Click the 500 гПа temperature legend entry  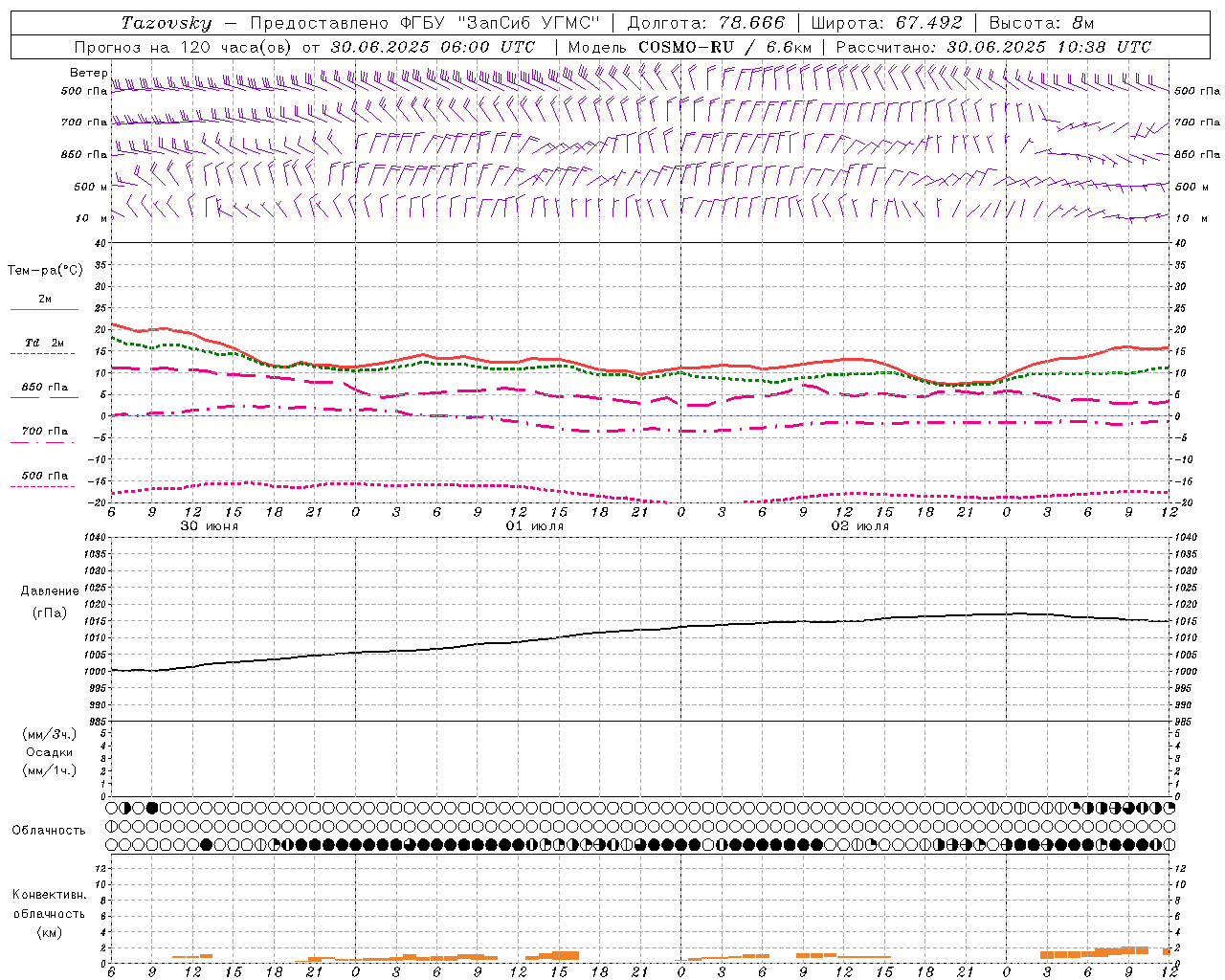[x=45, y=475]
